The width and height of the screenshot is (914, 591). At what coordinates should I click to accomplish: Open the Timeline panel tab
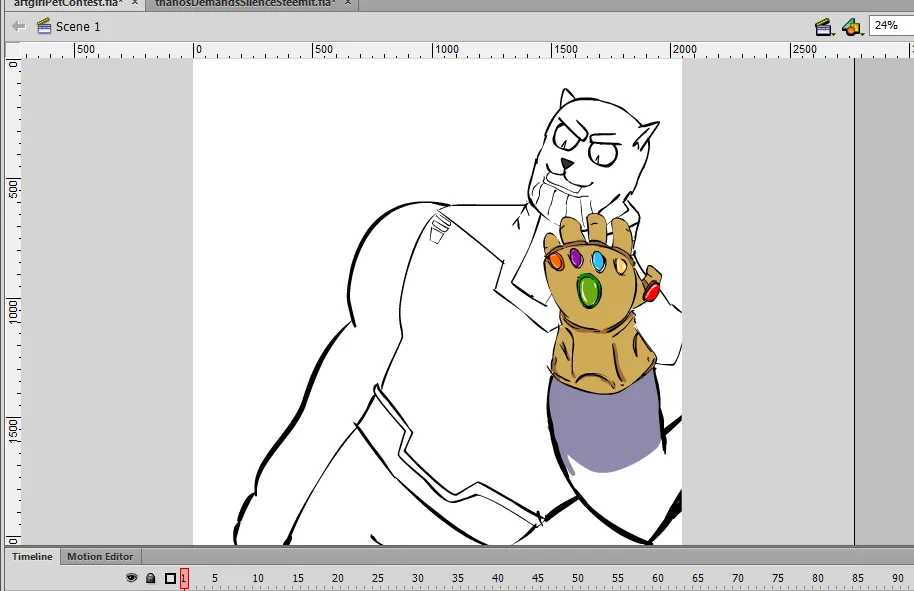pyautogui.click(x=32, y=557)
